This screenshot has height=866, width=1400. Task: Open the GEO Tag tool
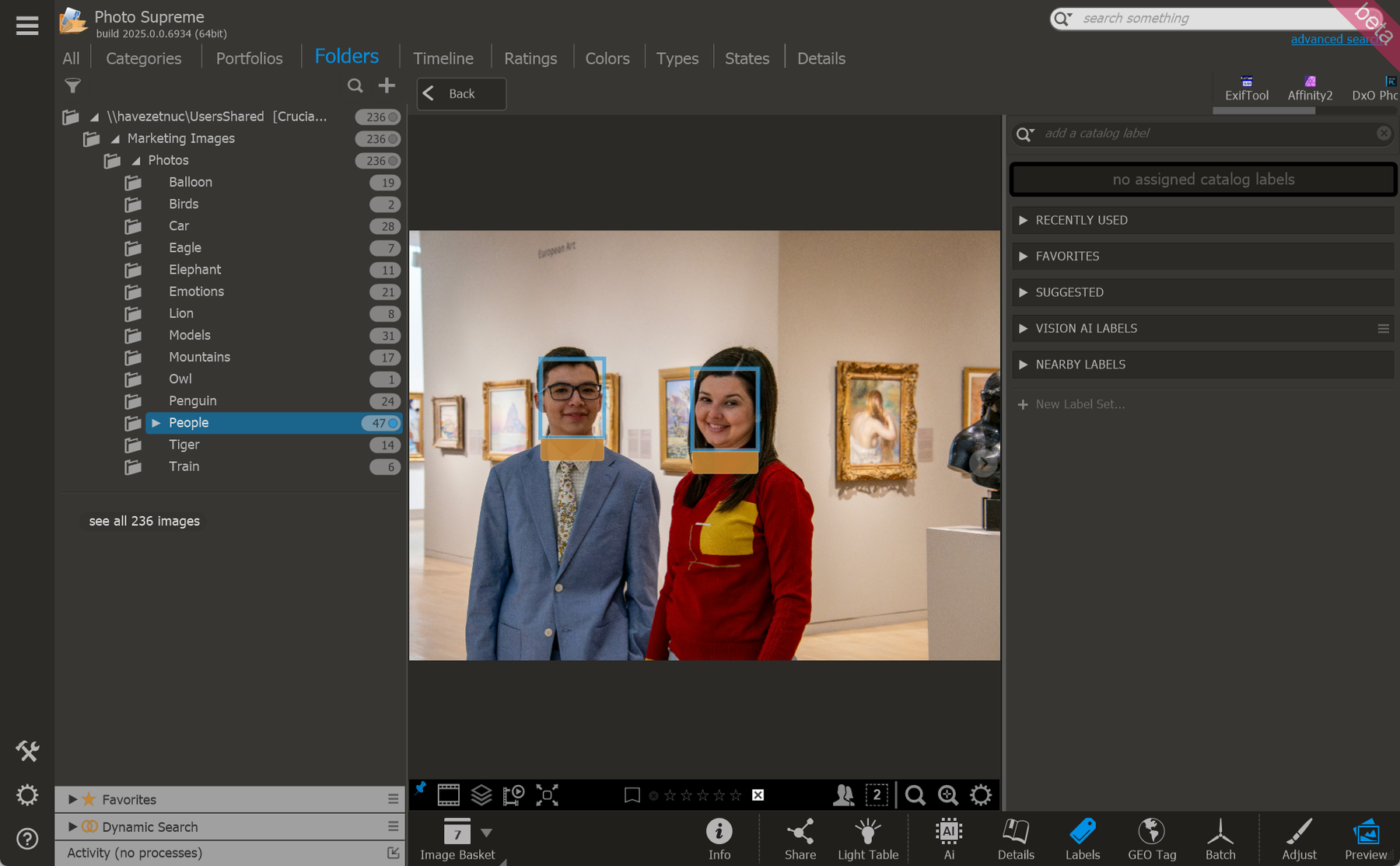tap(1152, 839)
